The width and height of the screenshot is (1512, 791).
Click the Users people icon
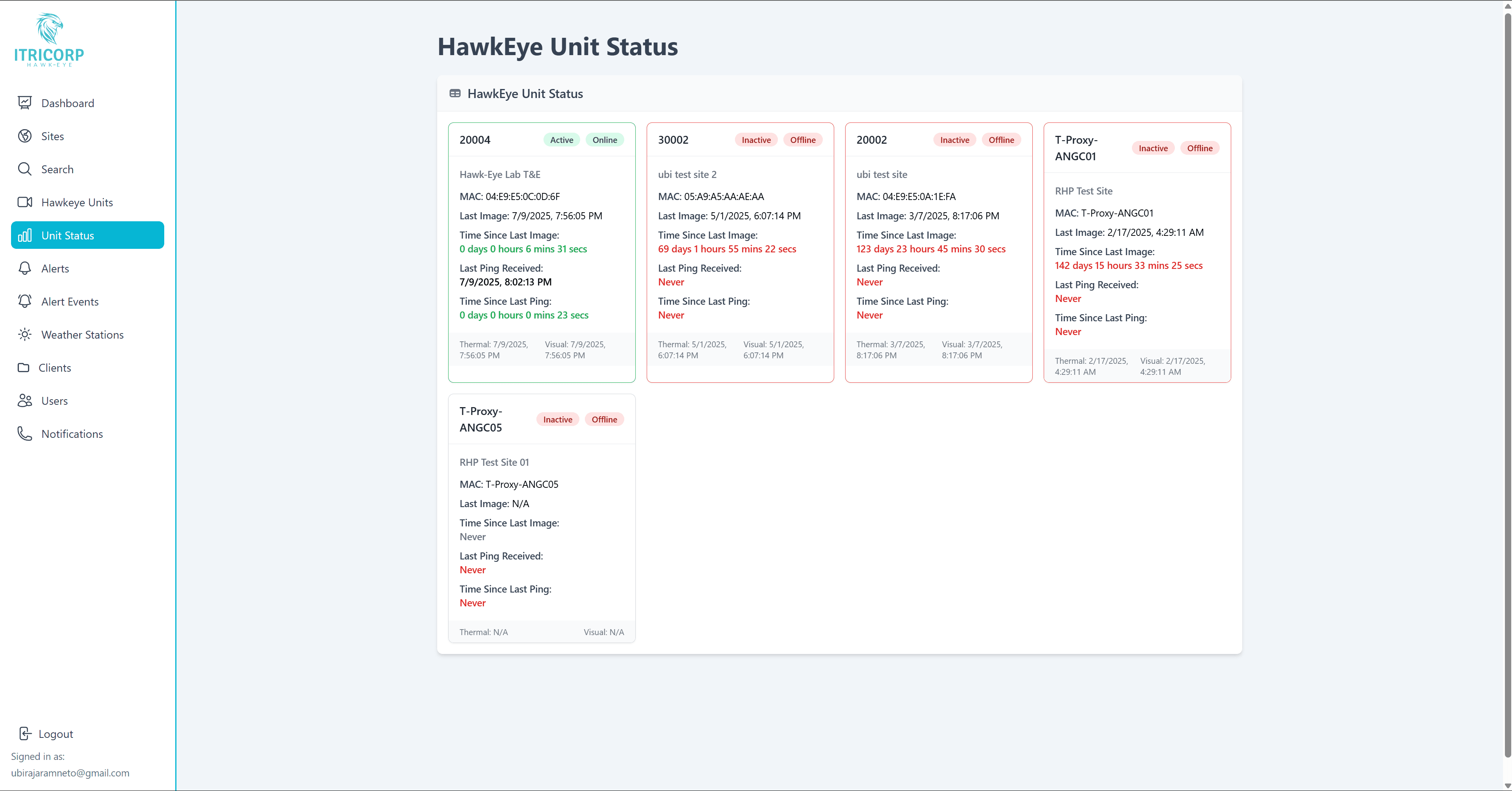click(25, 401)
